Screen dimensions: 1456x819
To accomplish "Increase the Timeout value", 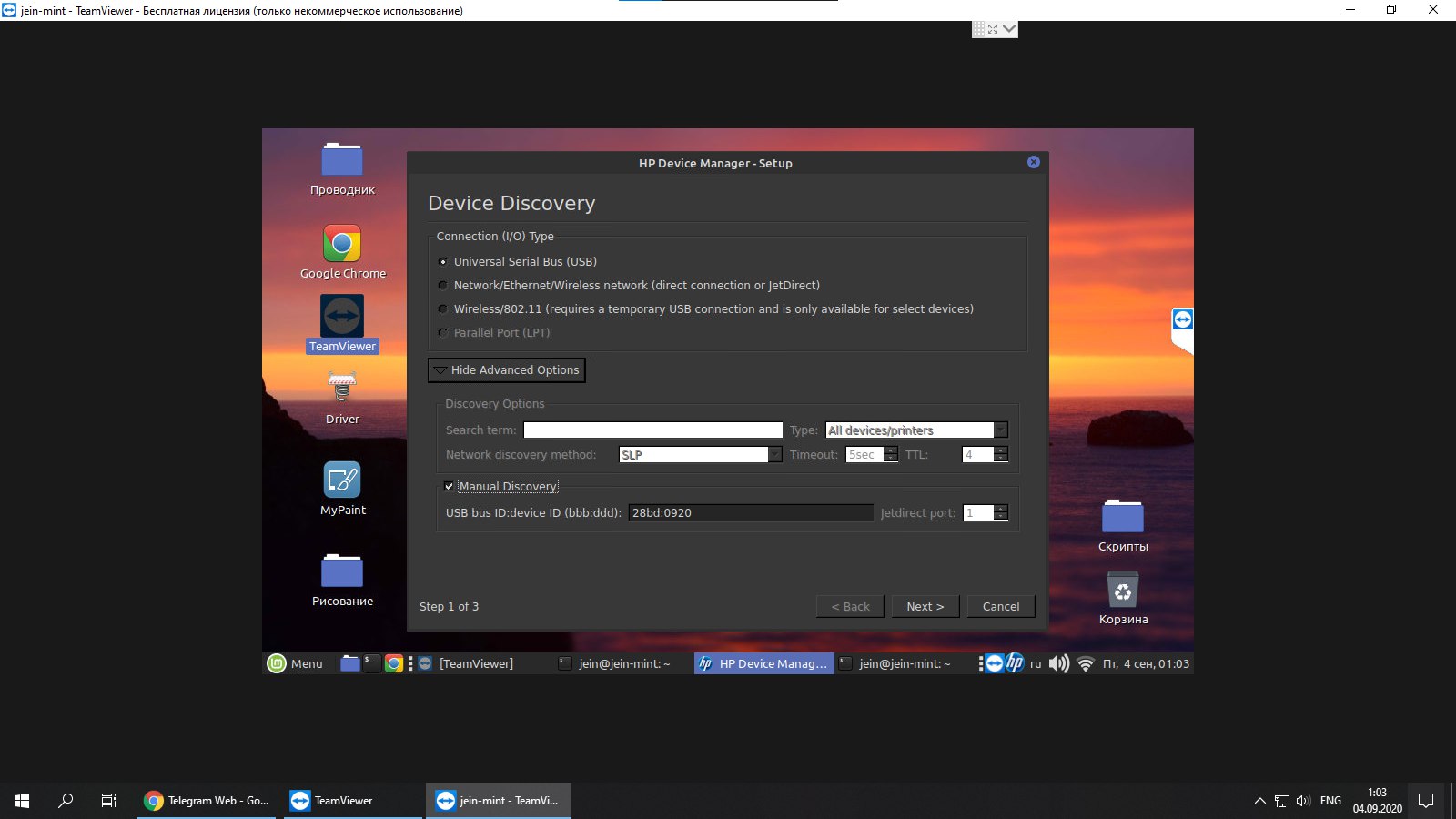I will pos(892,450).
